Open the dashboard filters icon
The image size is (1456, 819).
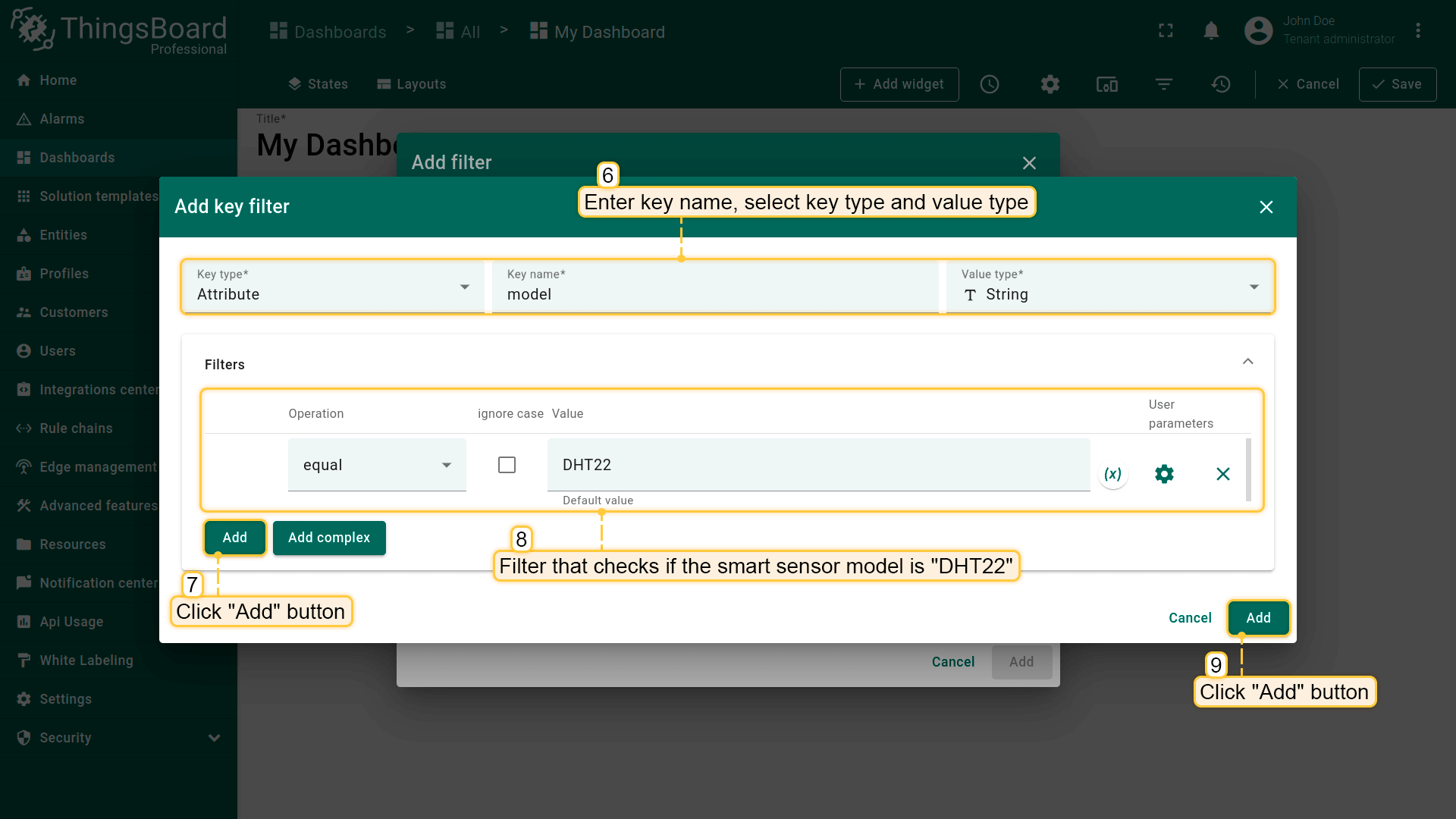point(1163,84)
